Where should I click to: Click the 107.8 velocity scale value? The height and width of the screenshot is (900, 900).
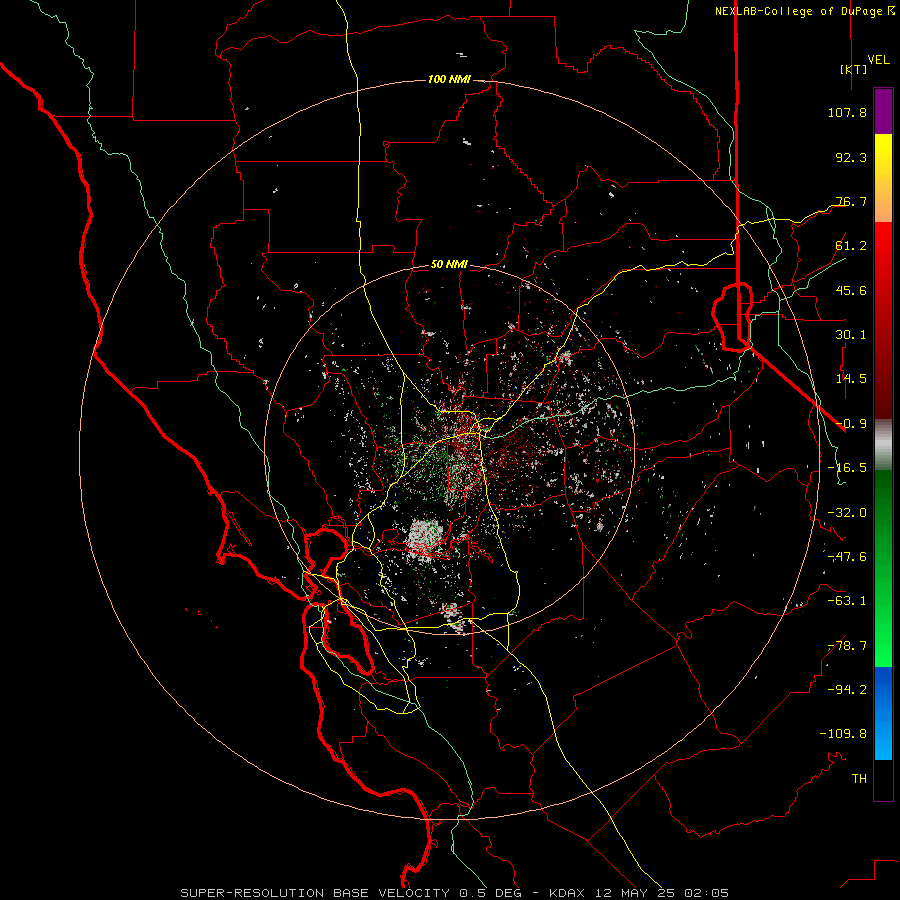pos(847,112)
